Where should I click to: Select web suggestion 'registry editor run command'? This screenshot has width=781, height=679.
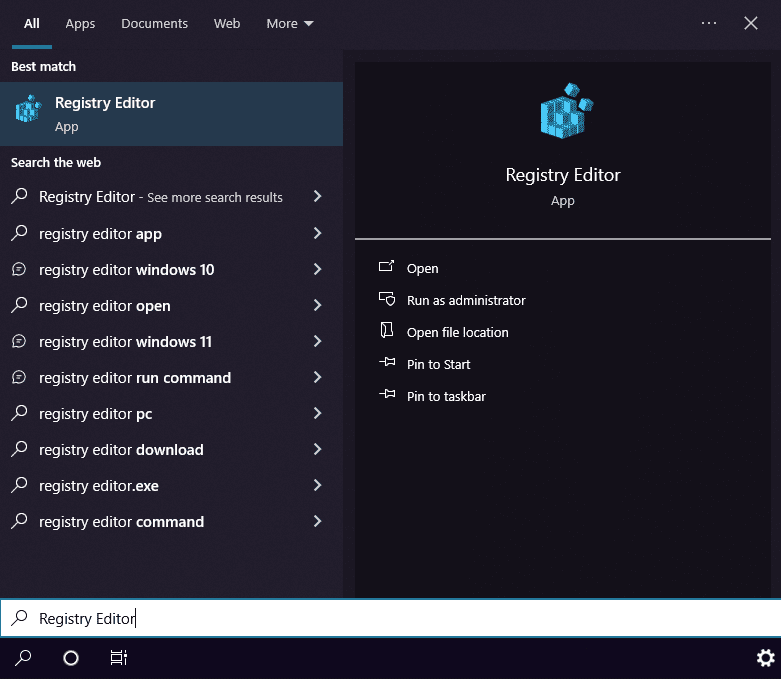(171, 378)
